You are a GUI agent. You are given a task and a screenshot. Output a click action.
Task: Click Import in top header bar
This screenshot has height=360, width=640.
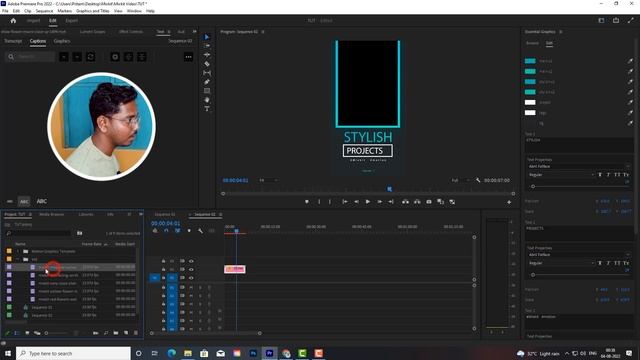click(33, 20)
